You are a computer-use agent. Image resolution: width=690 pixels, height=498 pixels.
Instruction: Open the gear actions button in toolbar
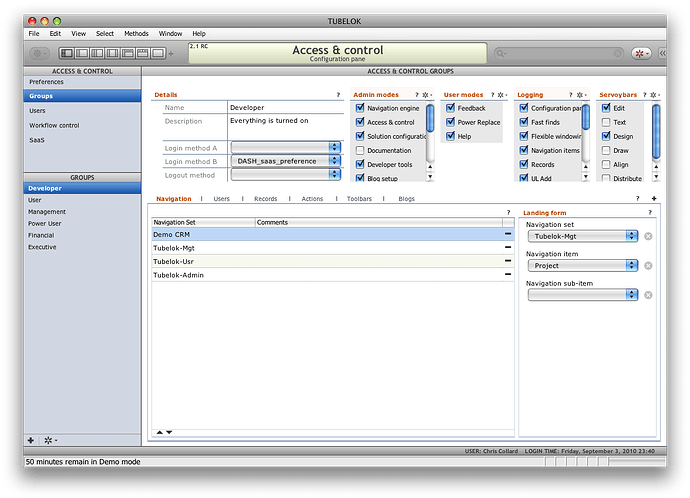coord(39,53)
